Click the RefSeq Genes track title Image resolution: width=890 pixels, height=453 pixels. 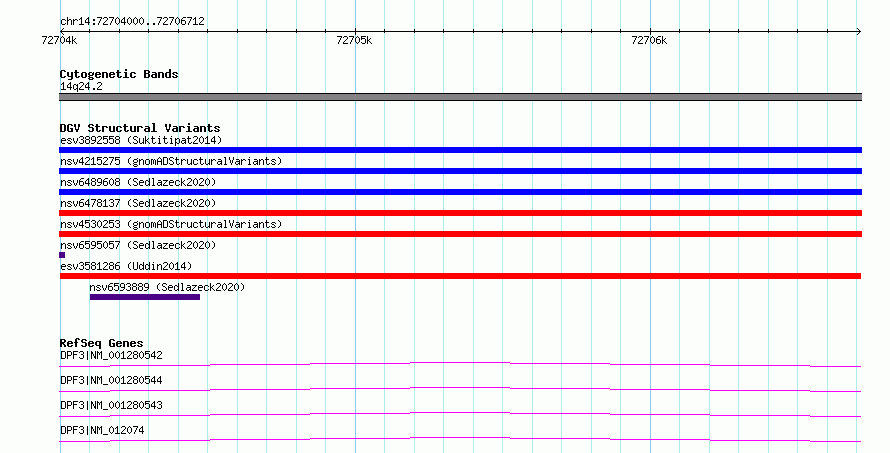tap(101, 343)
